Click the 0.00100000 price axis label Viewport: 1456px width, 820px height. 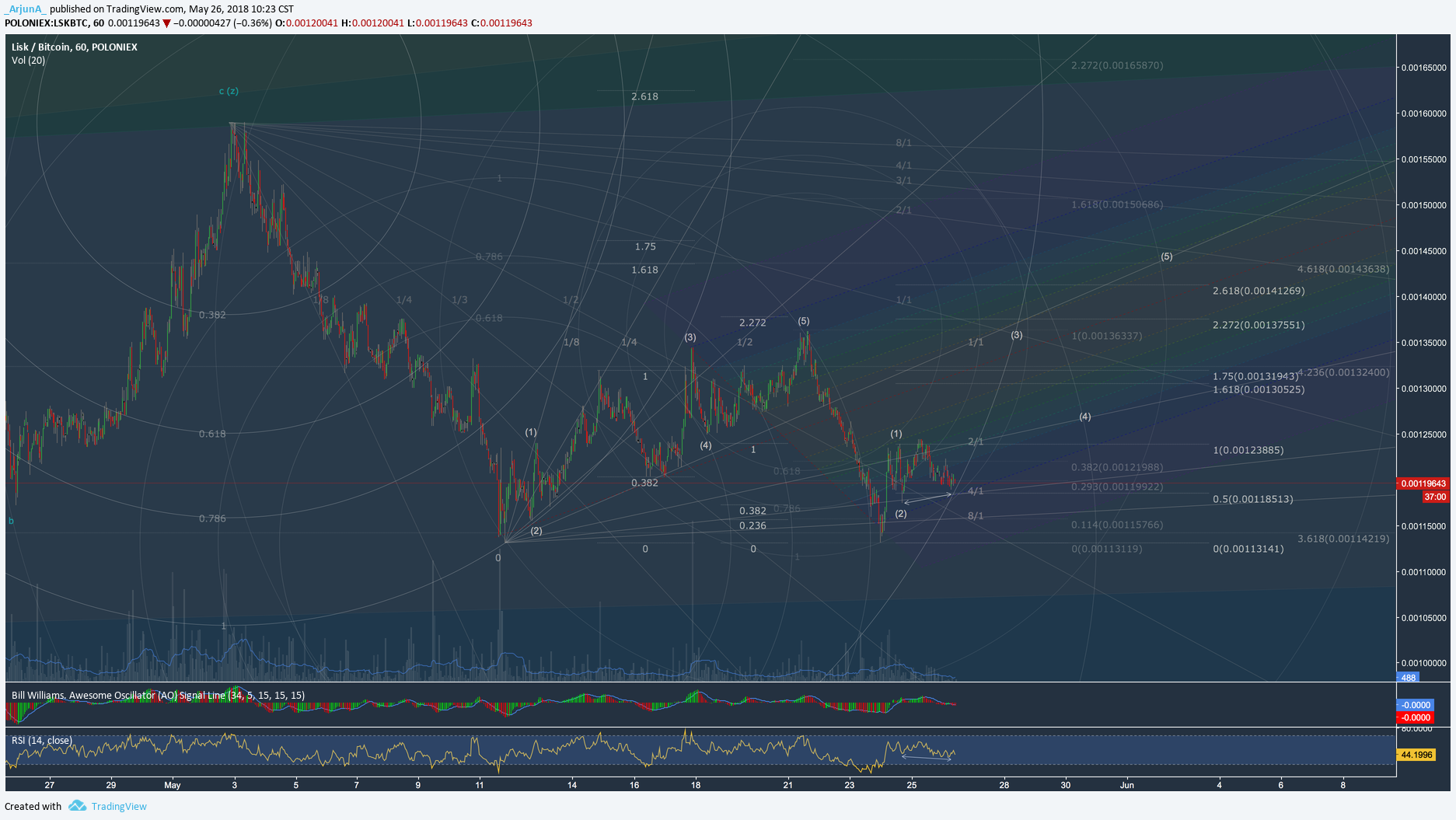[1424, 663]
